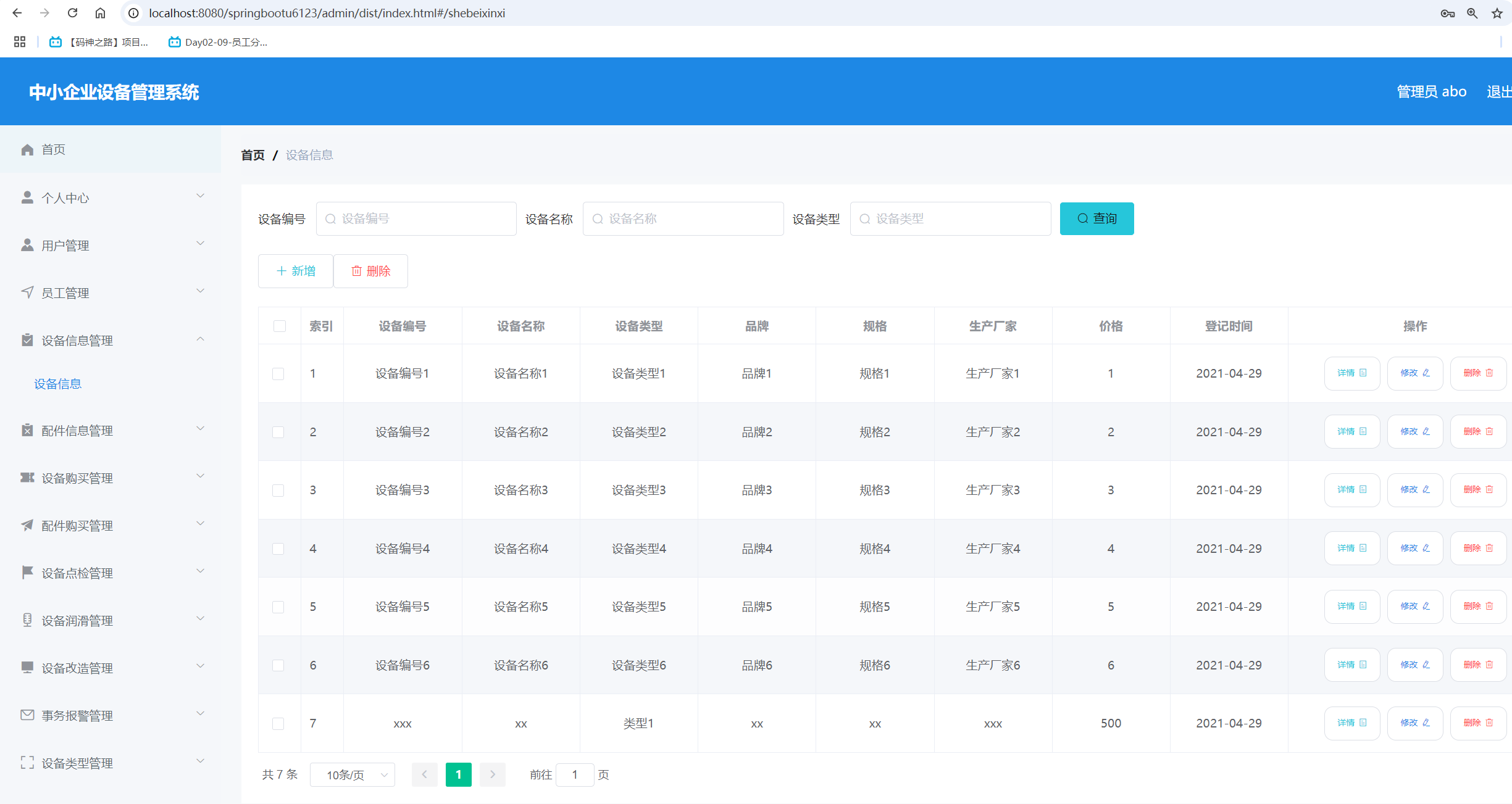1512x804 pixels.
Task: Open the 10条/页 page size dropdown
Action: (x=352, y=774)
